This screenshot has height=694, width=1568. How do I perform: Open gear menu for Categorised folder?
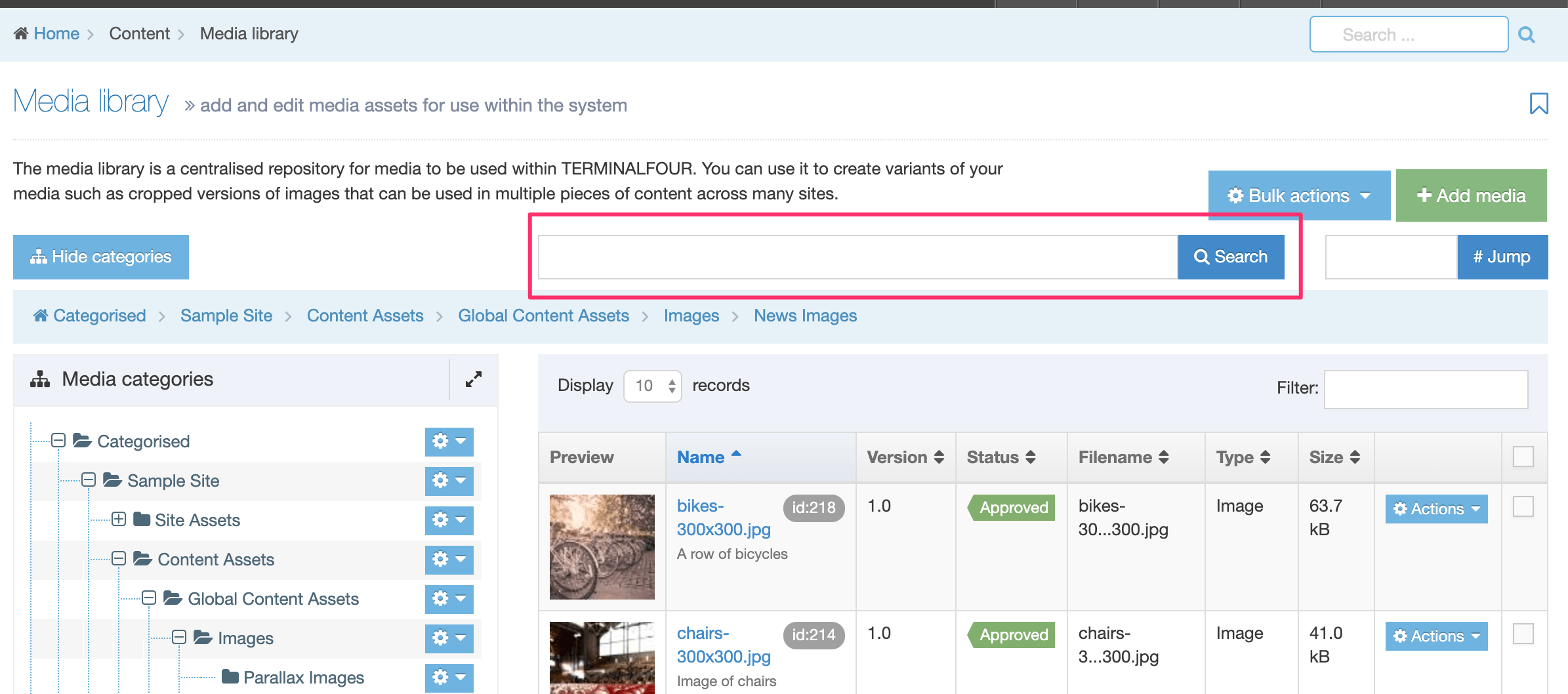coord(449,441)
